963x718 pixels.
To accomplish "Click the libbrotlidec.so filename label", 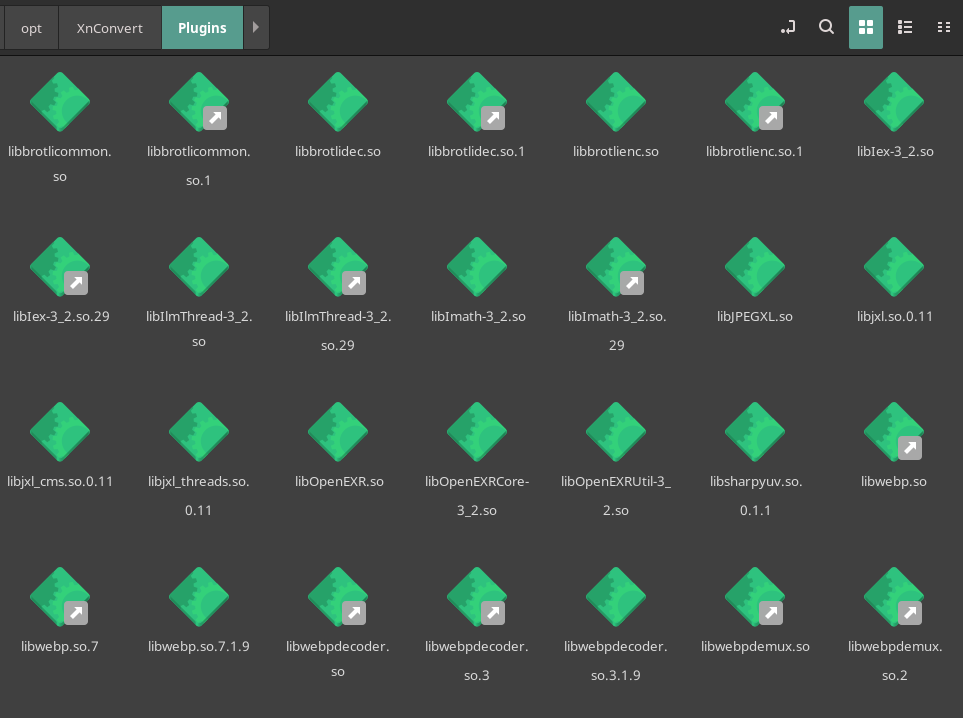I will [338, 152].
